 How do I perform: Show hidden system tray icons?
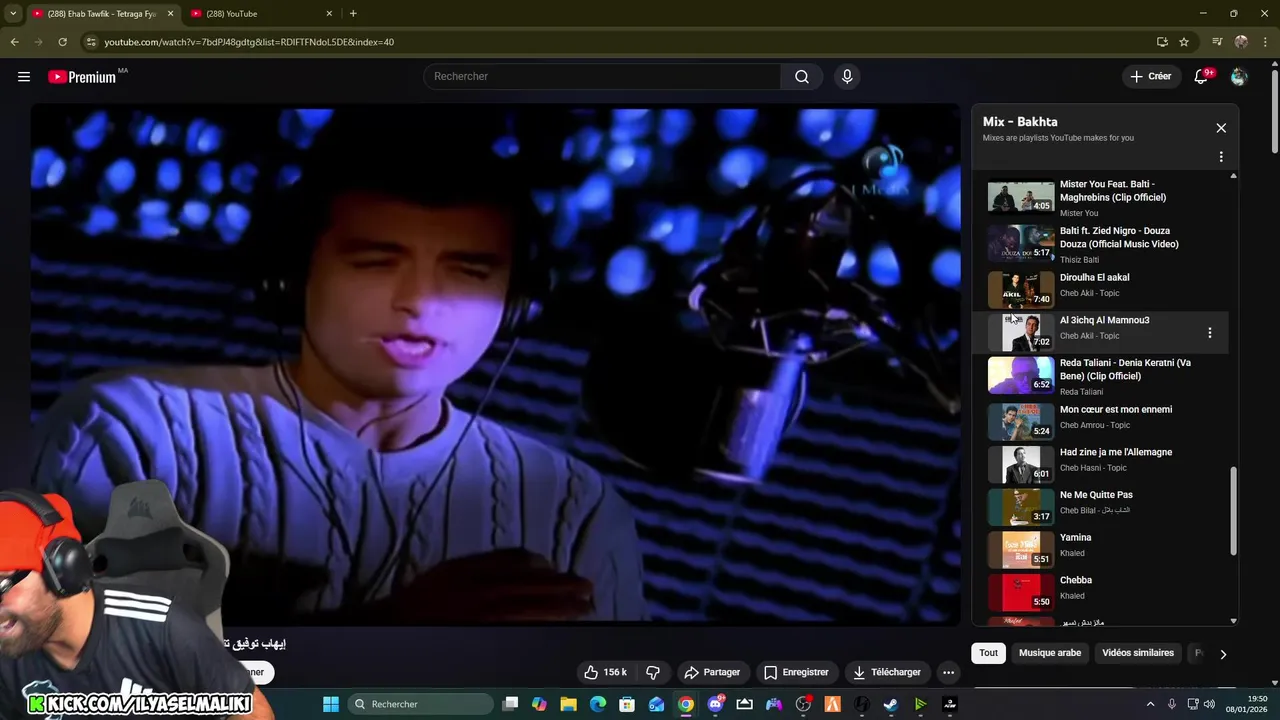pyautogui.click(x=1150, y=704)
